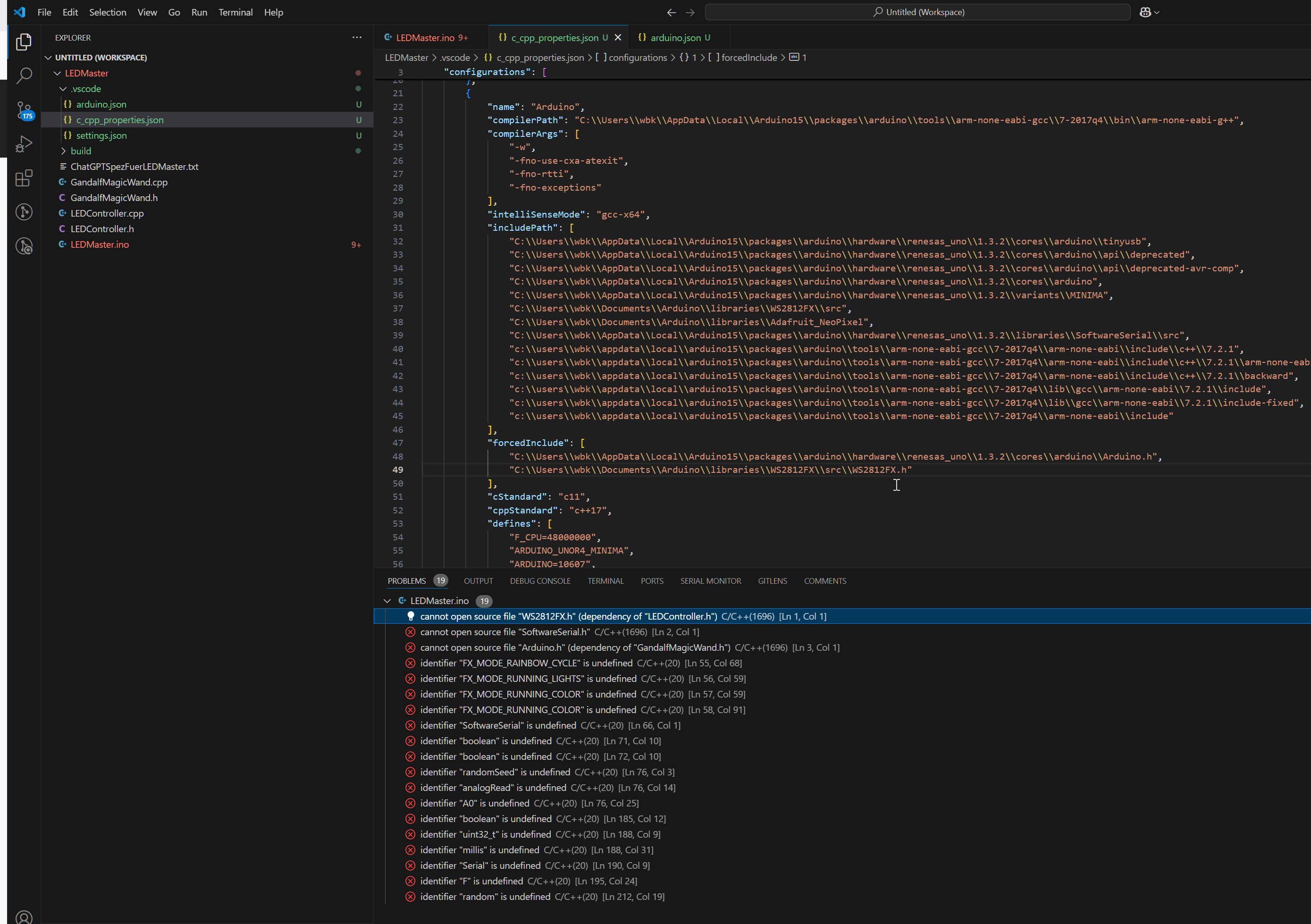Click the Untitled (Workspace) search box

click(x=917, y=12)
